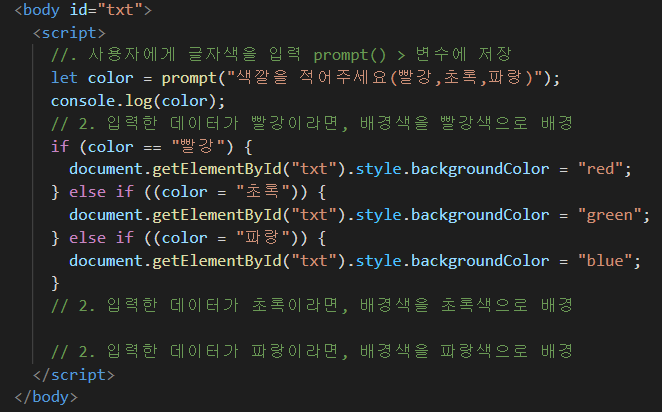
Task: Click the standalone closing brace line
Action: coord(55,283)
